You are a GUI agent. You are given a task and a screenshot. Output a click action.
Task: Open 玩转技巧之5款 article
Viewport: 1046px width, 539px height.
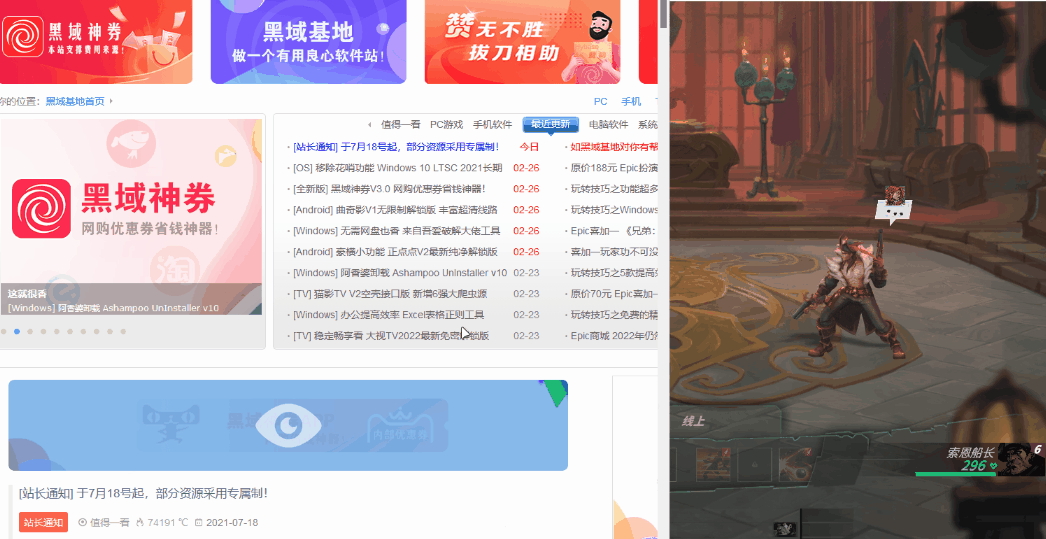click(614, 273)
